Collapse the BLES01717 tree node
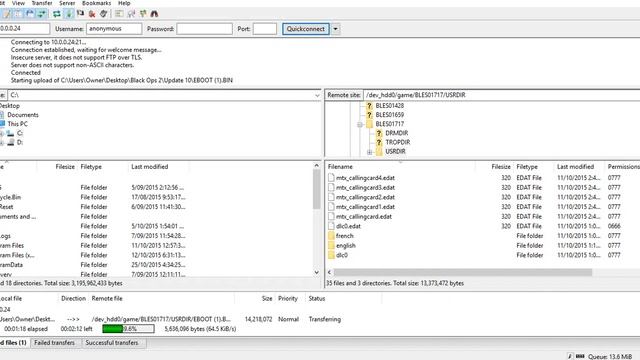The width and height of the screenshot is (640, 360). pos(360,124)
